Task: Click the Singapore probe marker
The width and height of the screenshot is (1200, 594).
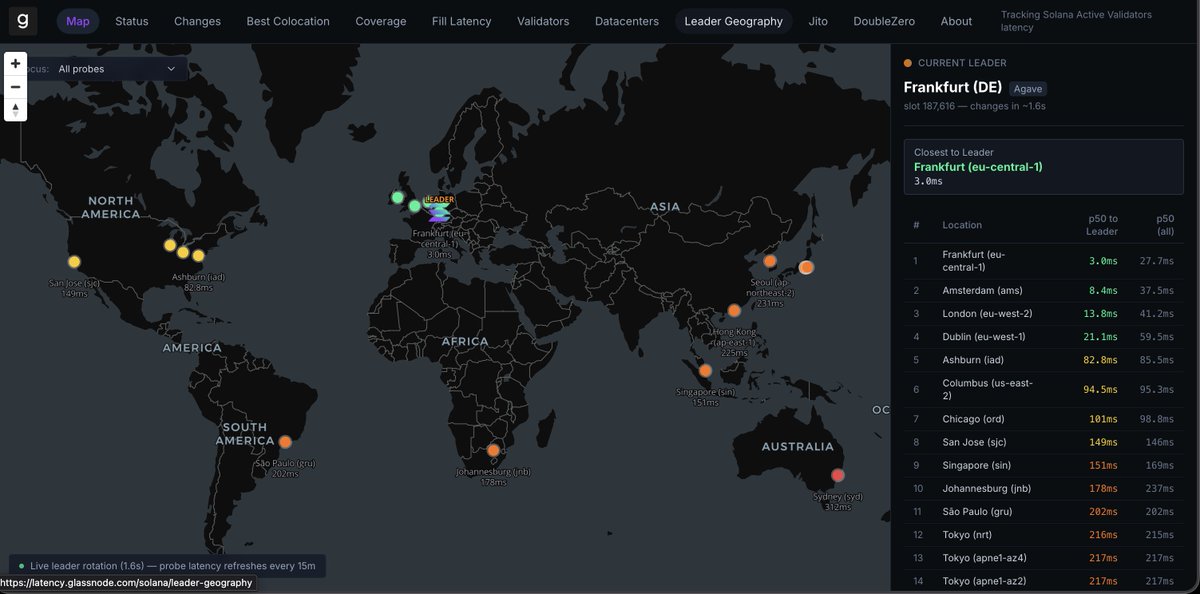Action: click(x=705, y=371)
